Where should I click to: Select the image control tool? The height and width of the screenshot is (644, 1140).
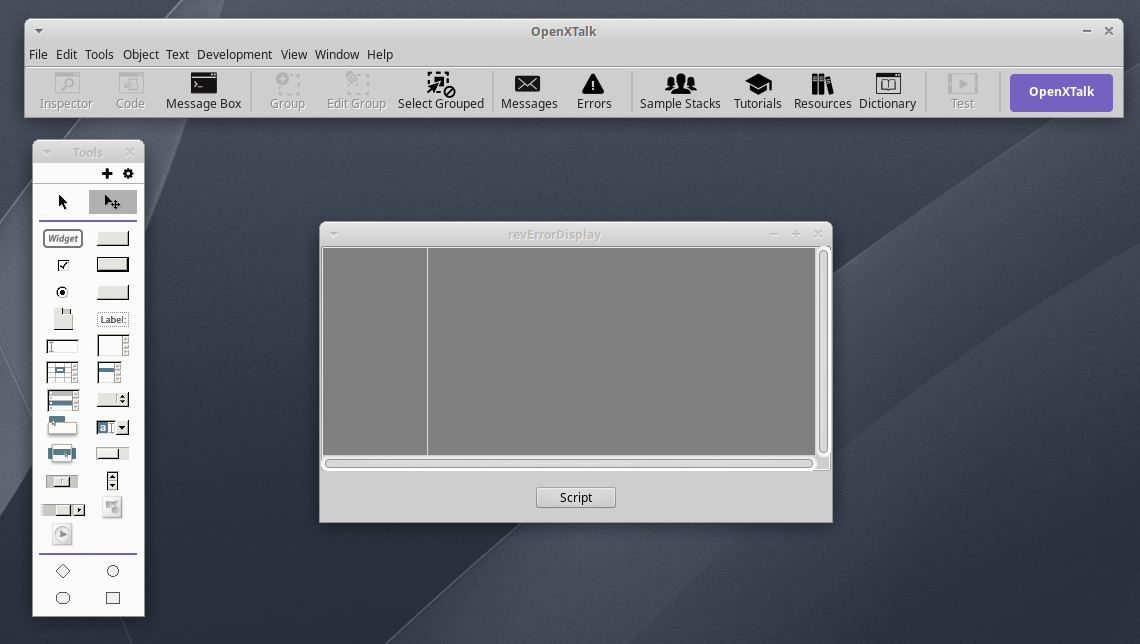(x=112, y=507)
